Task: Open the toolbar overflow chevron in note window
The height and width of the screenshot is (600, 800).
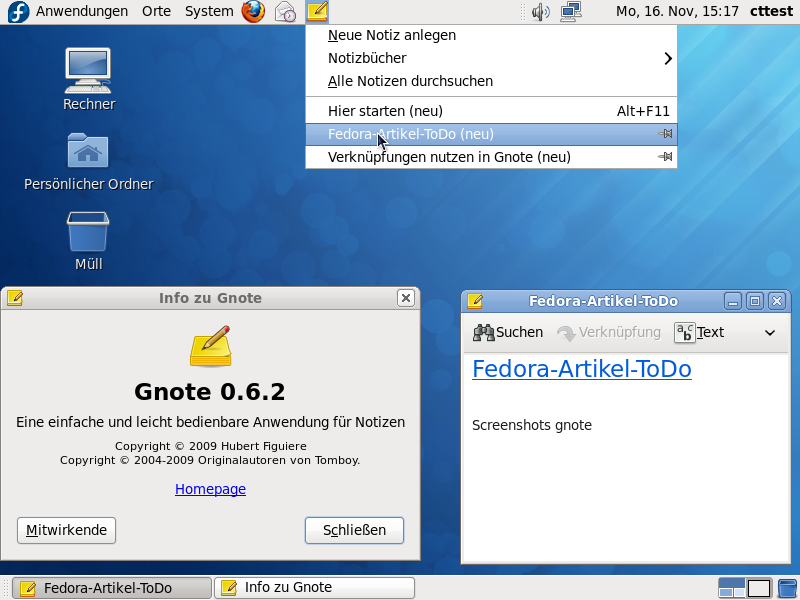Action: [770, 333]
